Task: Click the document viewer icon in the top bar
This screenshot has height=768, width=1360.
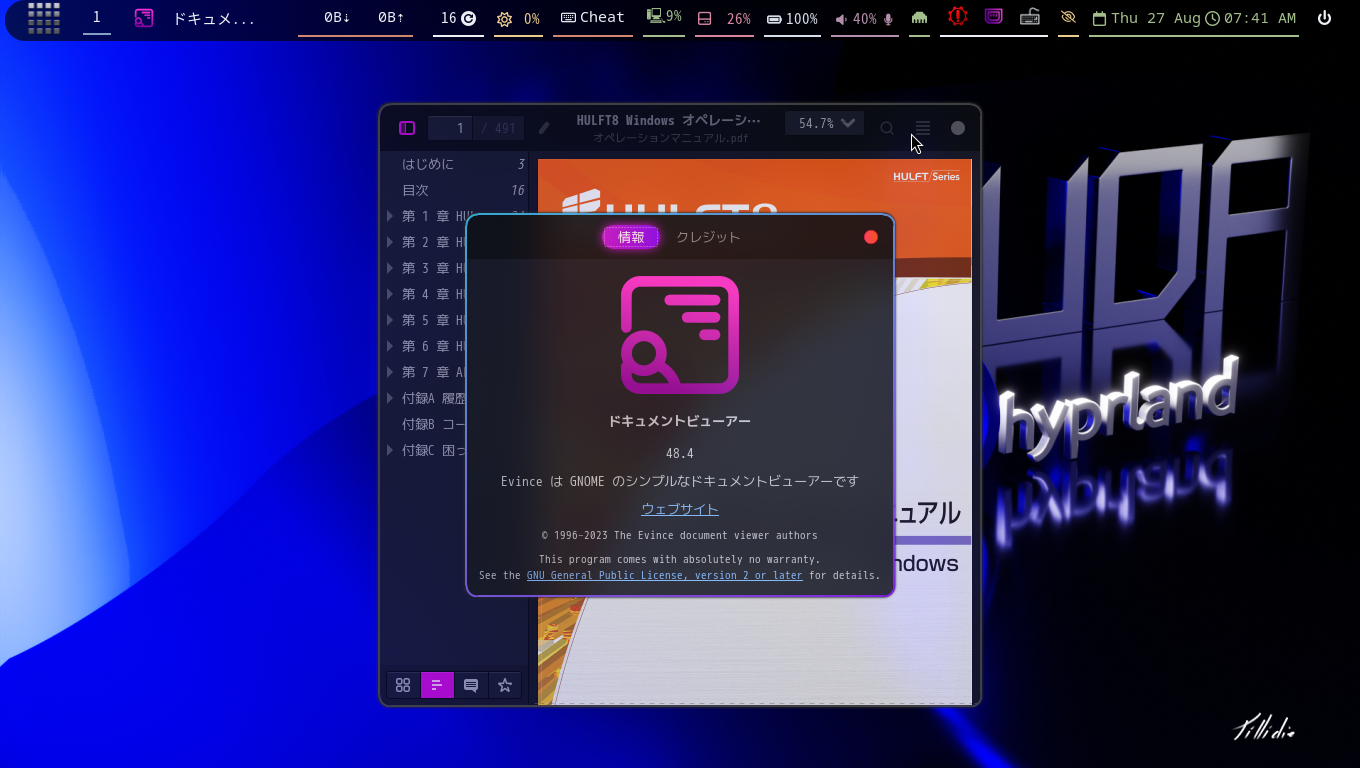Action: tap(144, 18)
